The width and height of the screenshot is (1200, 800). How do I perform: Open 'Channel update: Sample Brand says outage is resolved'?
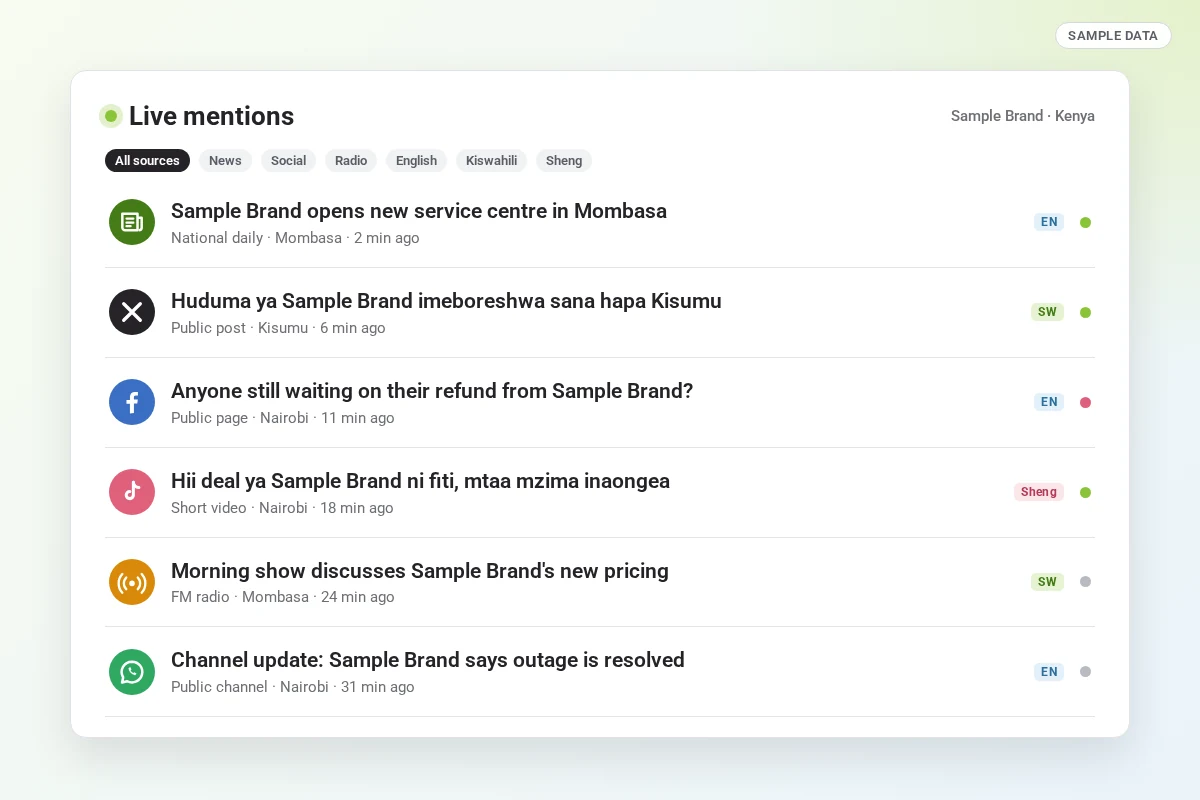(x=428, y=660)
